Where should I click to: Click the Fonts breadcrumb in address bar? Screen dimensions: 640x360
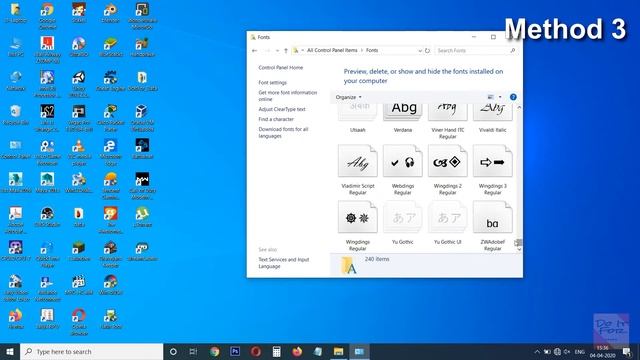(x=372, y=50)
